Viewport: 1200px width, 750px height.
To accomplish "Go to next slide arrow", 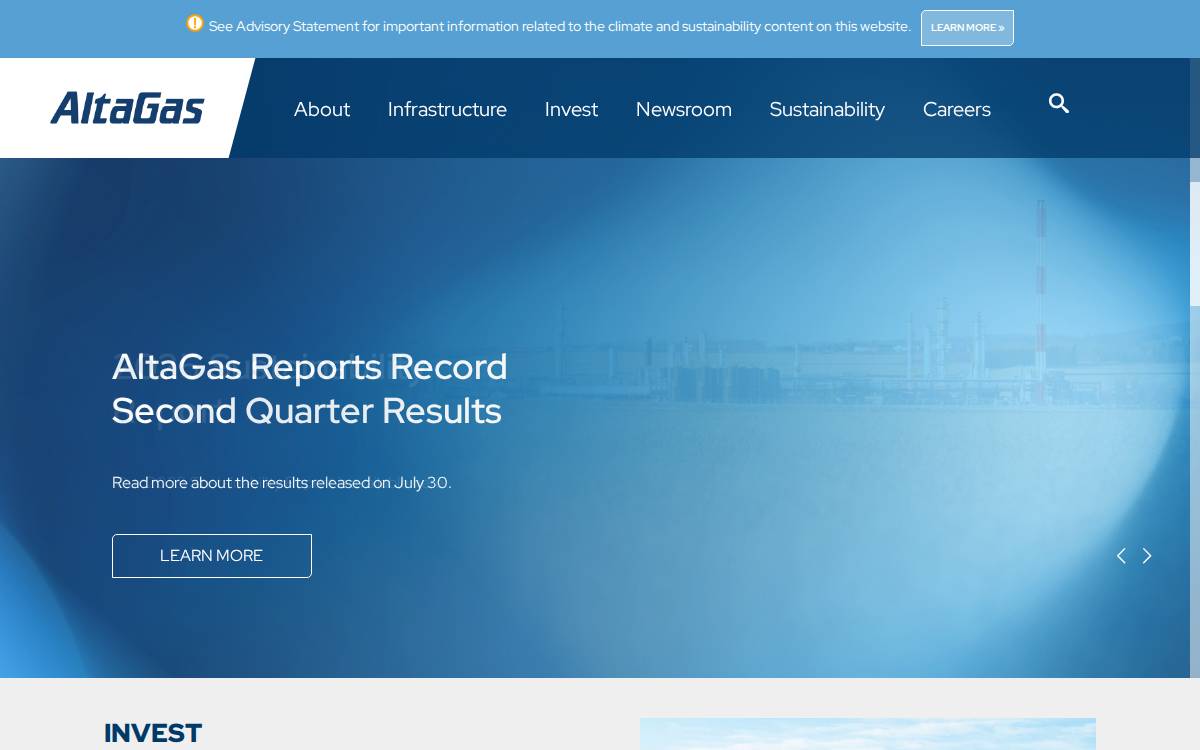I will (x=1147, y=556).
